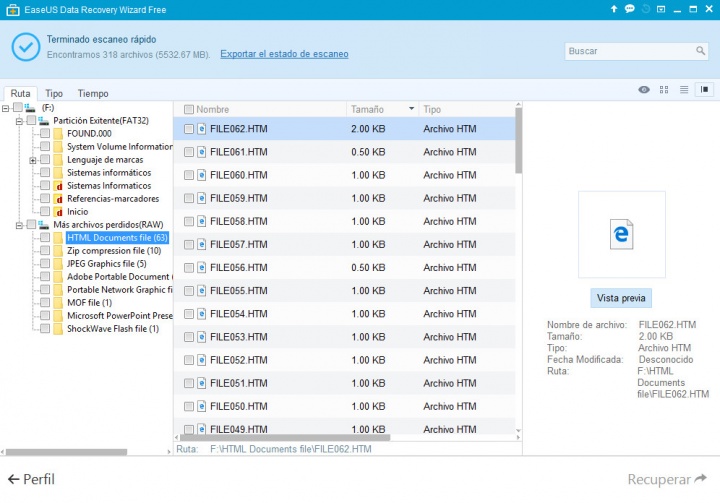Click the Recuperar button
Image resolution: width=720 pixels, height=503 pixels.
point(667,479)
